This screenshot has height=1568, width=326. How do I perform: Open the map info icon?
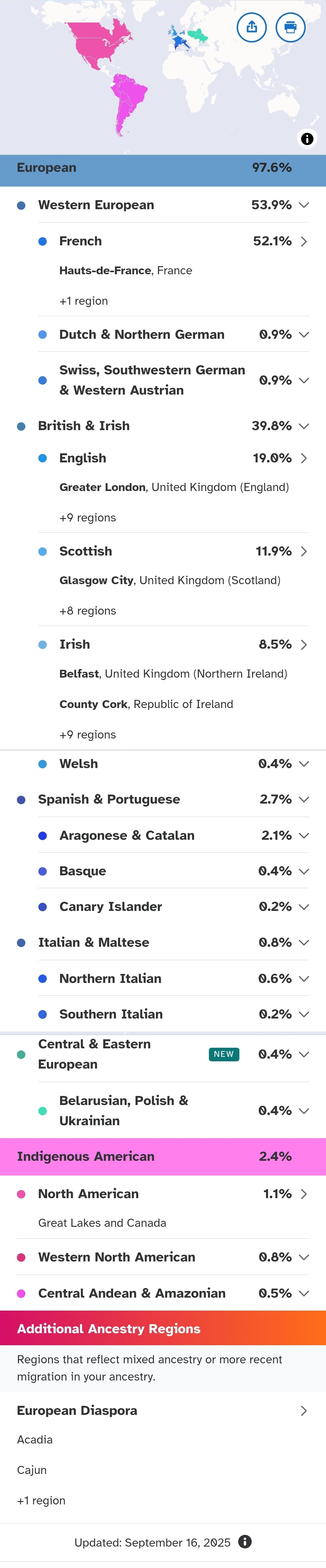(x=307, y=139)
